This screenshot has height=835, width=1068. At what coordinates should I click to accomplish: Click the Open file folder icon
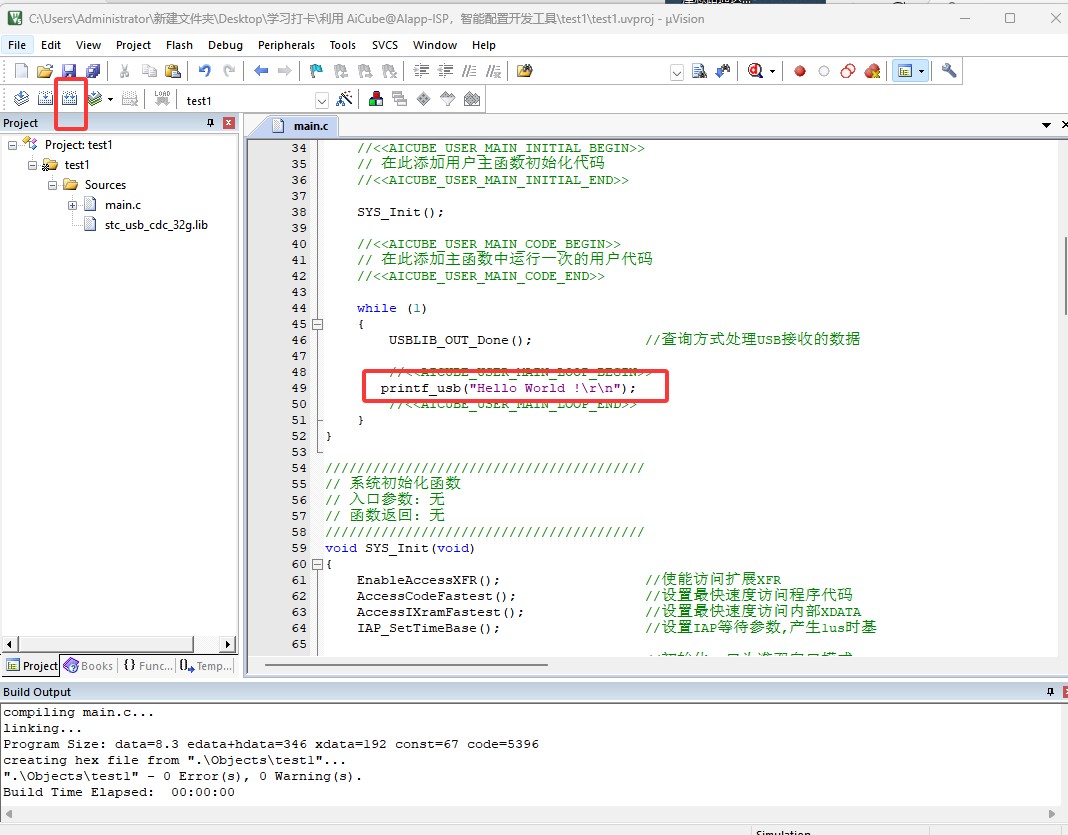point(45,71)
